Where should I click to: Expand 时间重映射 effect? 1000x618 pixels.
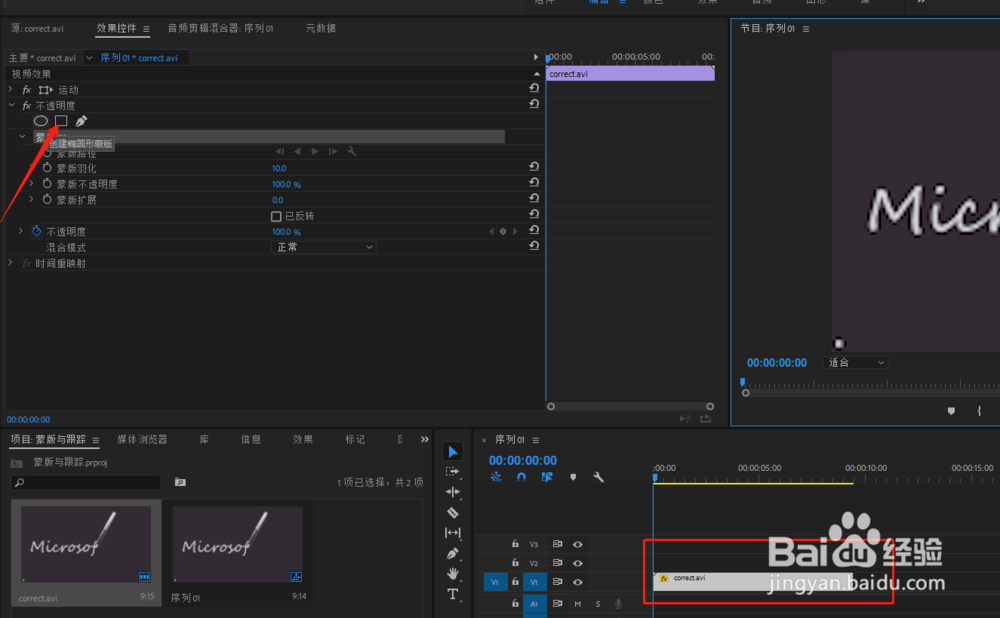(x=10, y=263)
